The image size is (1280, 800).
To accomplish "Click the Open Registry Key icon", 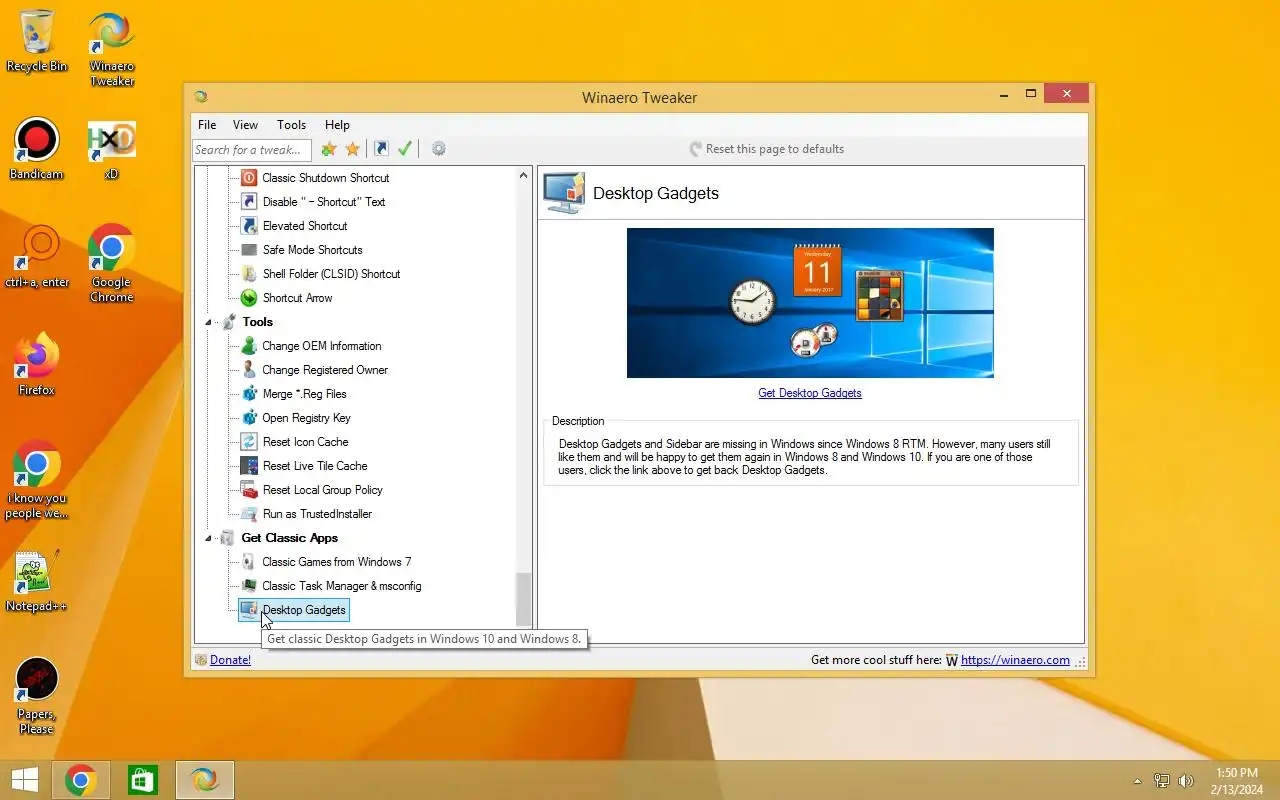I will (x=249, y=418).
